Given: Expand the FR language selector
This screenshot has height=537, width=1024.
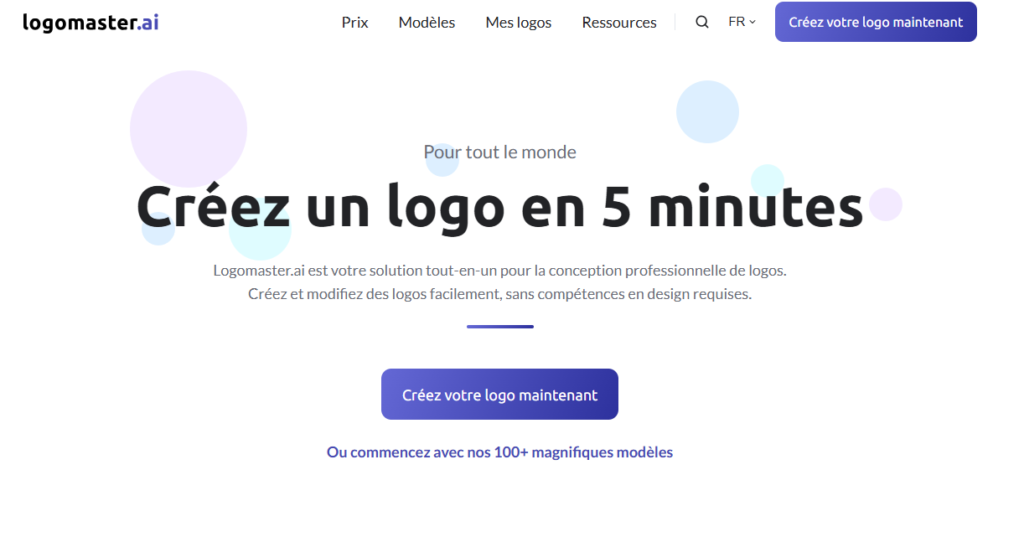Looking at the screenshot, I should pyautogui.click(x=742, y=22).
